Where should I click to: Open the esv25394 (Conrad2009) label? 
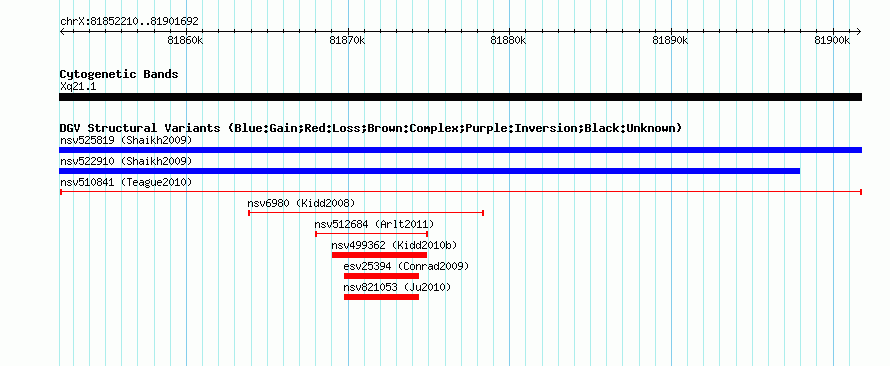click(406, 266)
